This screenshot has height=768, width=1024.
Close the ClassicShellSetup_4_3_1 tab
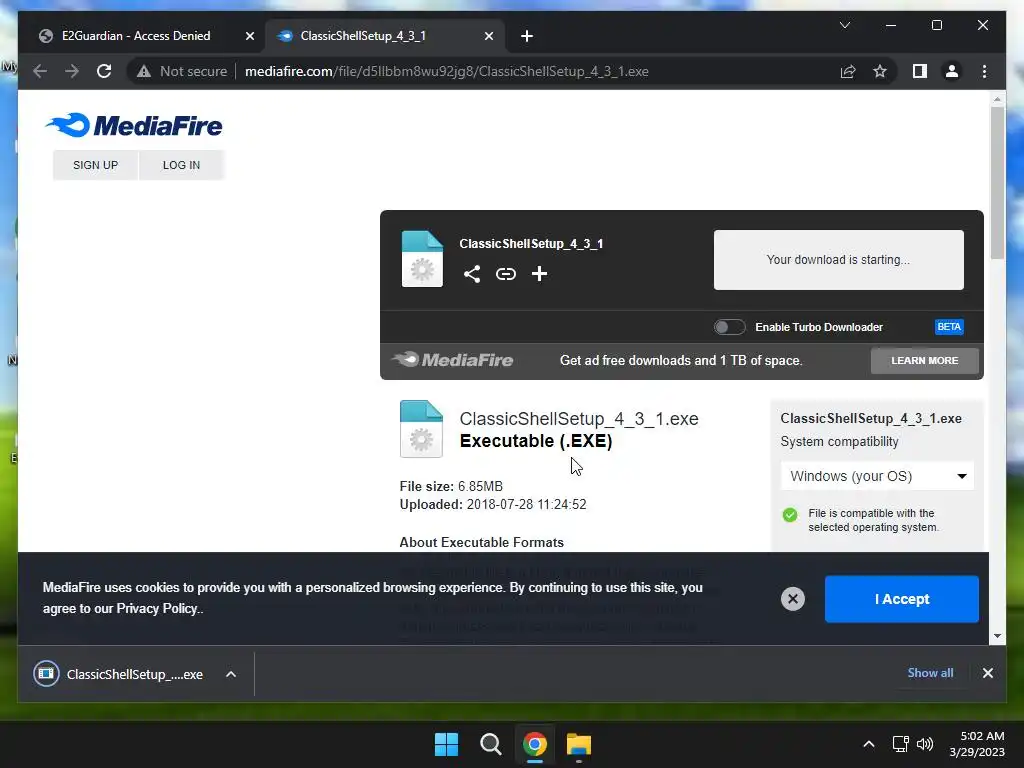[x=488, y=36]
